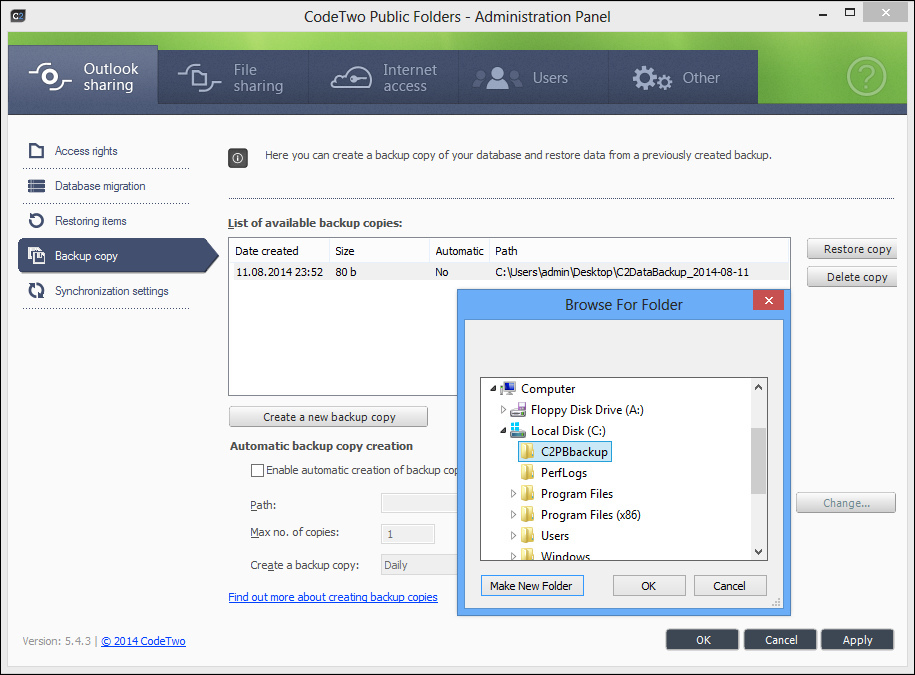The height and width of the screenshot is (675, 915).
Task: Click the Program Files (x86) folder icon
Action: [x=528, y=515]
